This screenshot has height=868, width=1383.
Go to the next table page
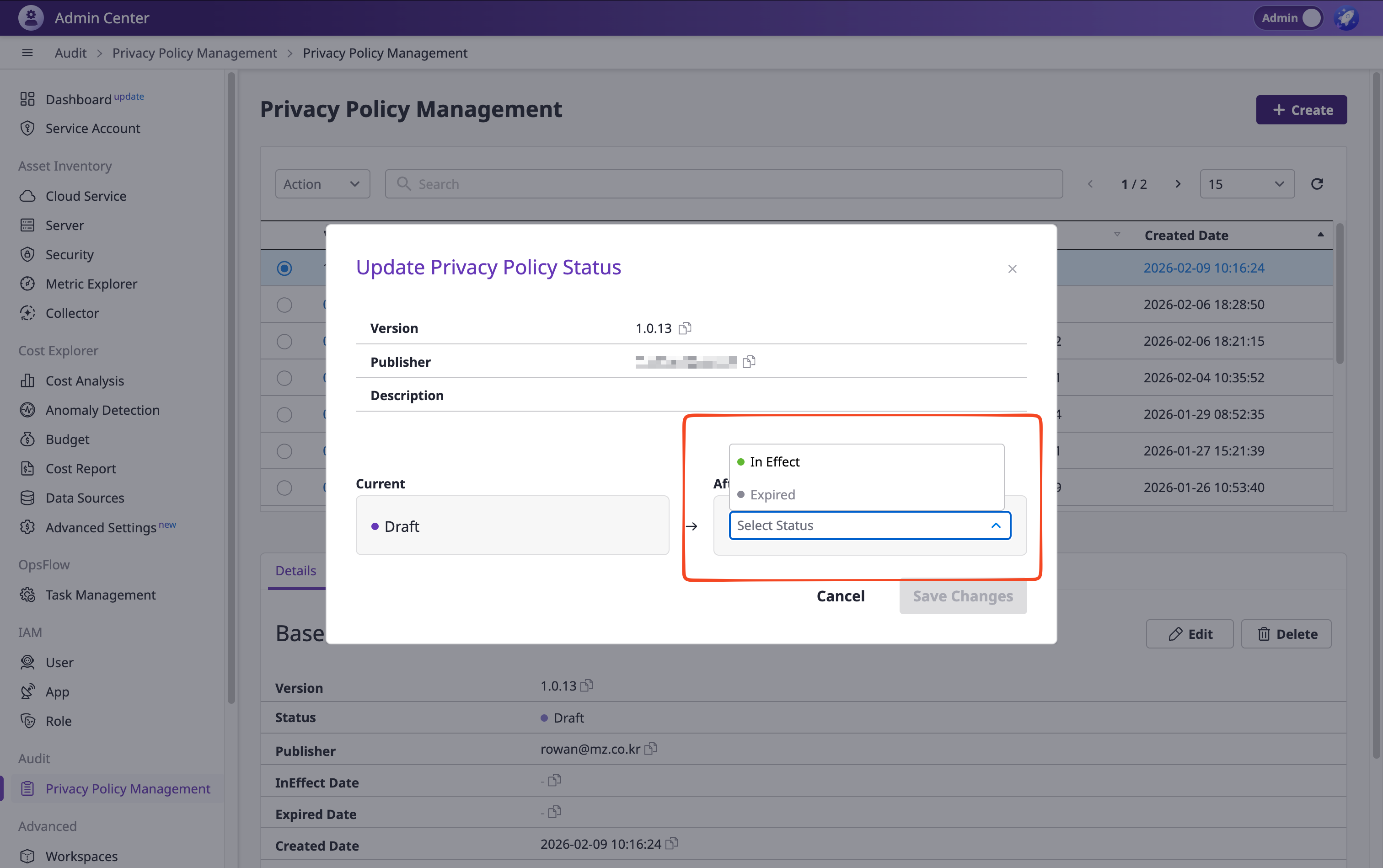coord(1178,184)
